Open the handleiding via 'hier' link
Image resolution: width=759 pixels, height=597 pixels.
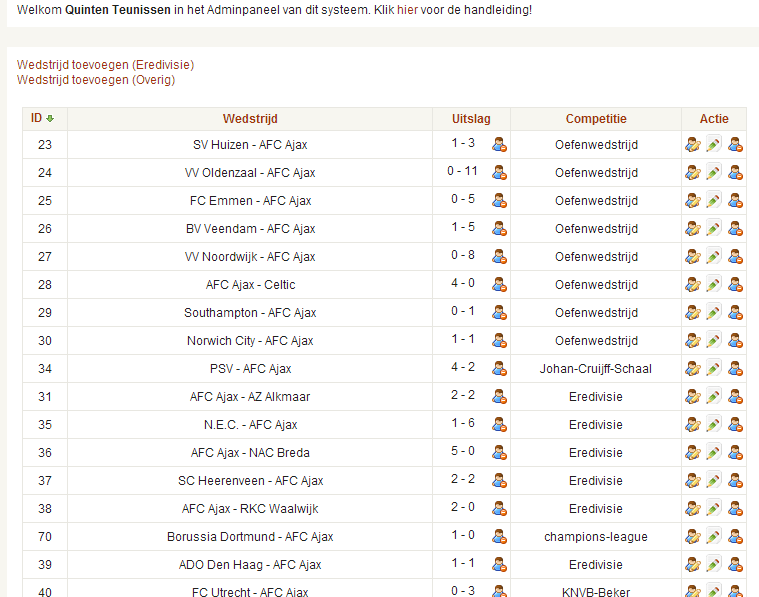(407, 10)
